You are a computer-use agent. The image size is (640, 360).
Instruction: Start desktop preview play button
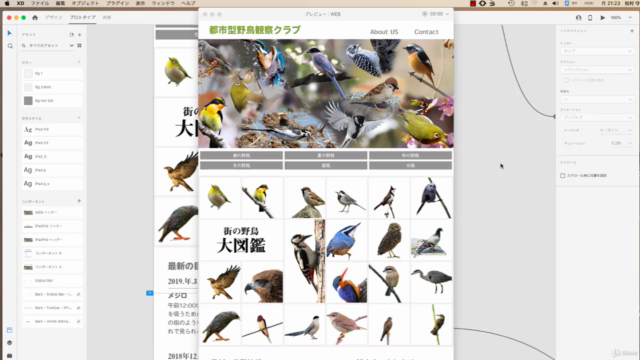coord(602,18)
